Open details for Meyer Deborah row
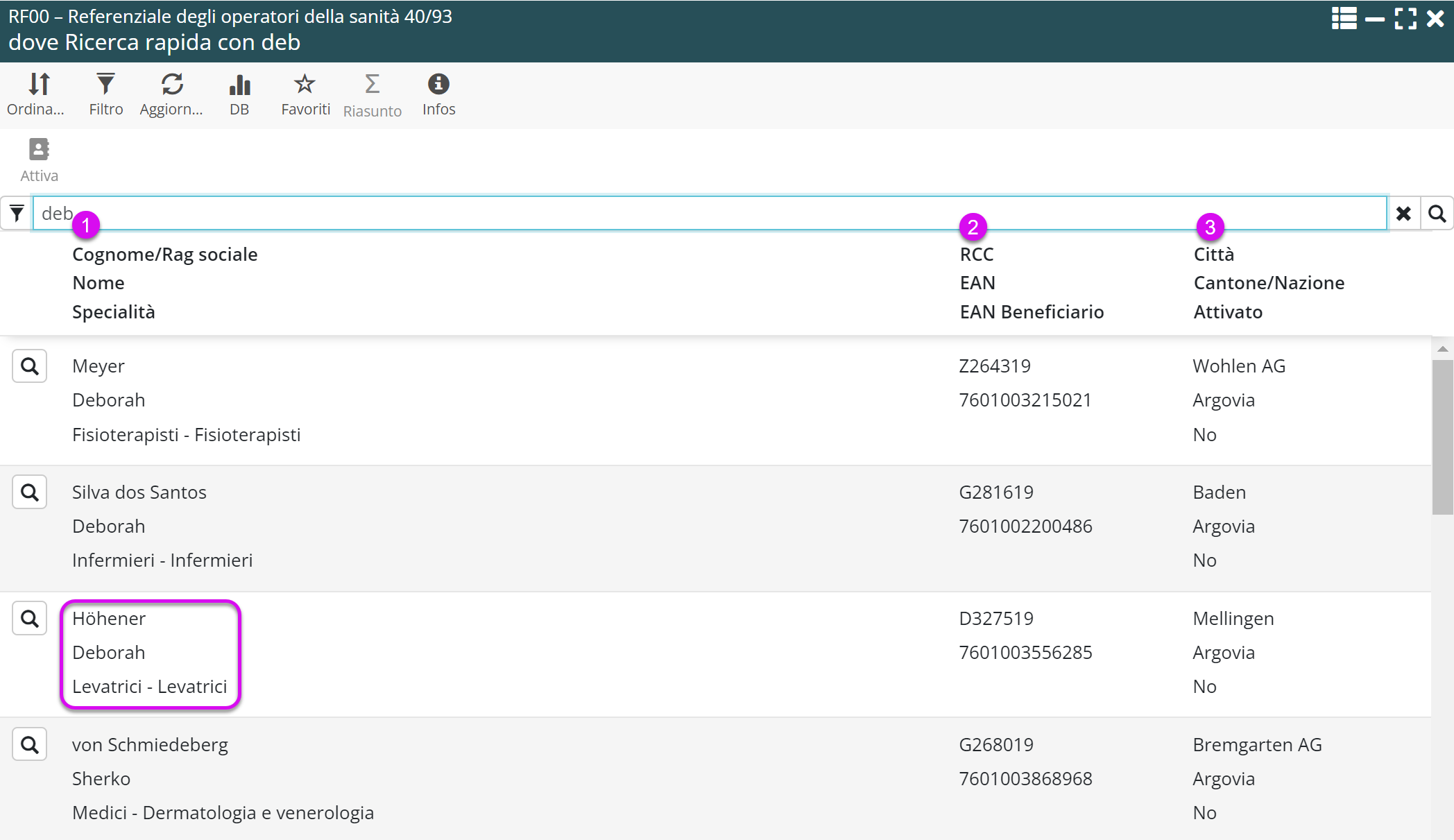 point(29,366)
